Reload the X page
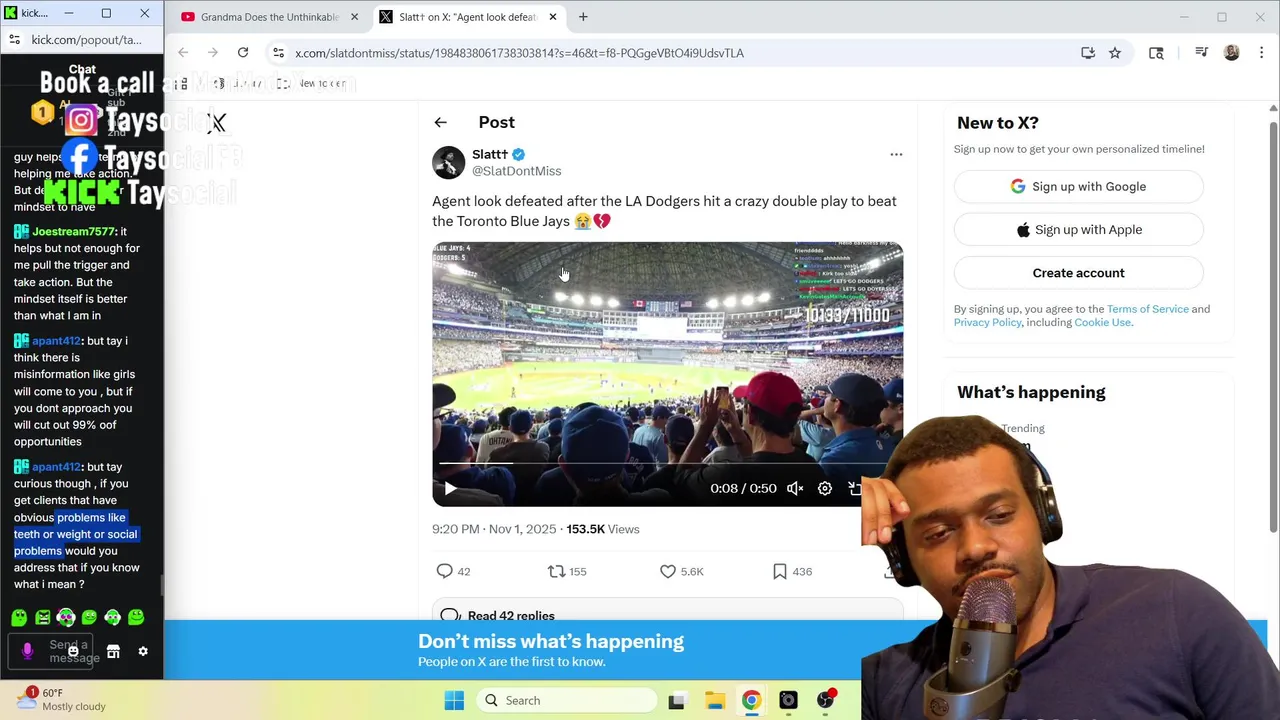The width and height of the screenshot is (1280, 720). [243, 52]
